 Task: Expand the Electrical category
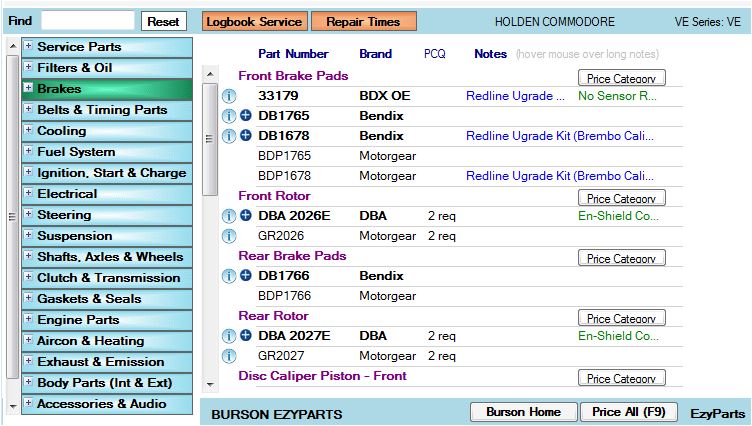click(28, 193)
